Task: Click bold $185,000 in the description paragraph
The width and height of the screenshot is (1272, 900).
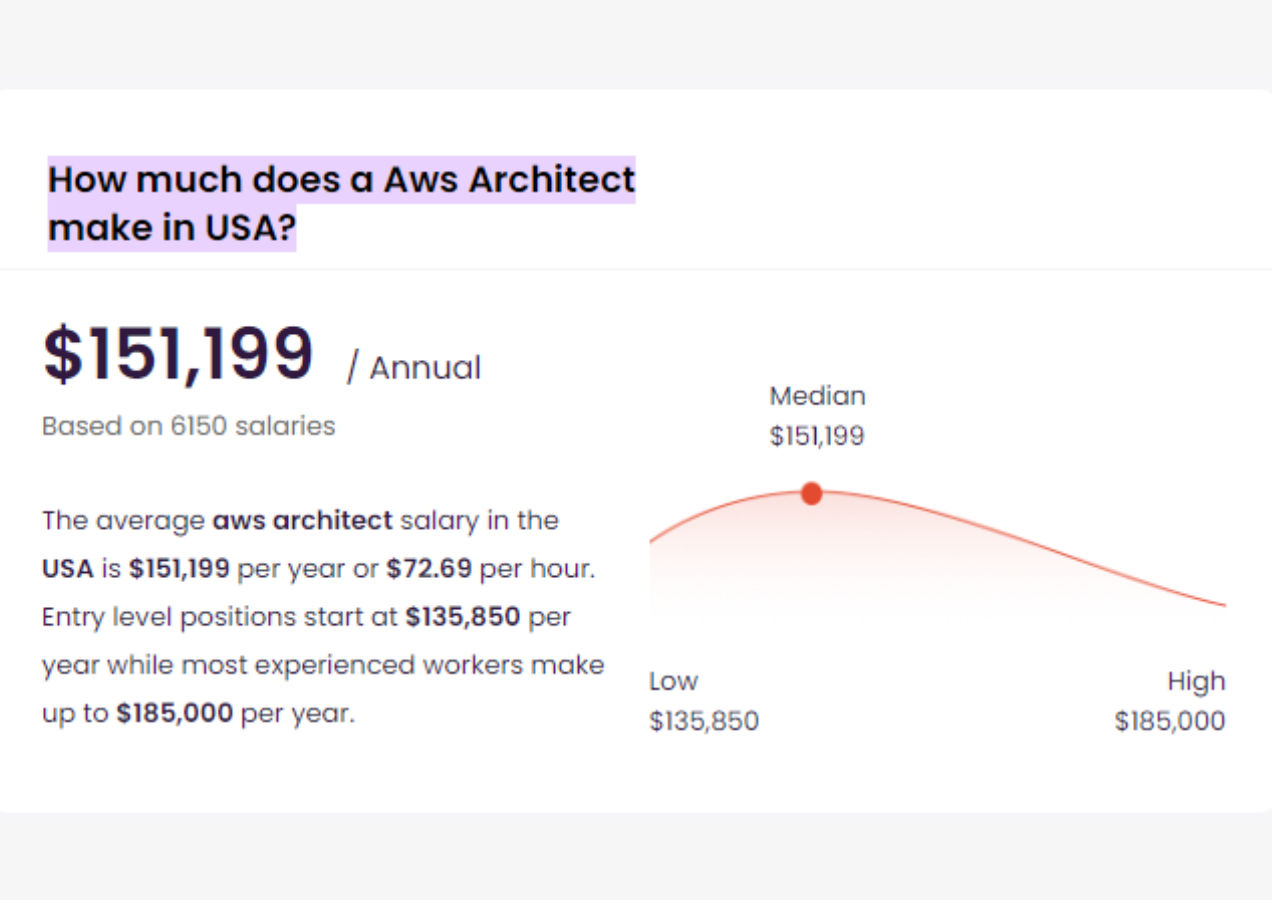Action: pos(174,714)
